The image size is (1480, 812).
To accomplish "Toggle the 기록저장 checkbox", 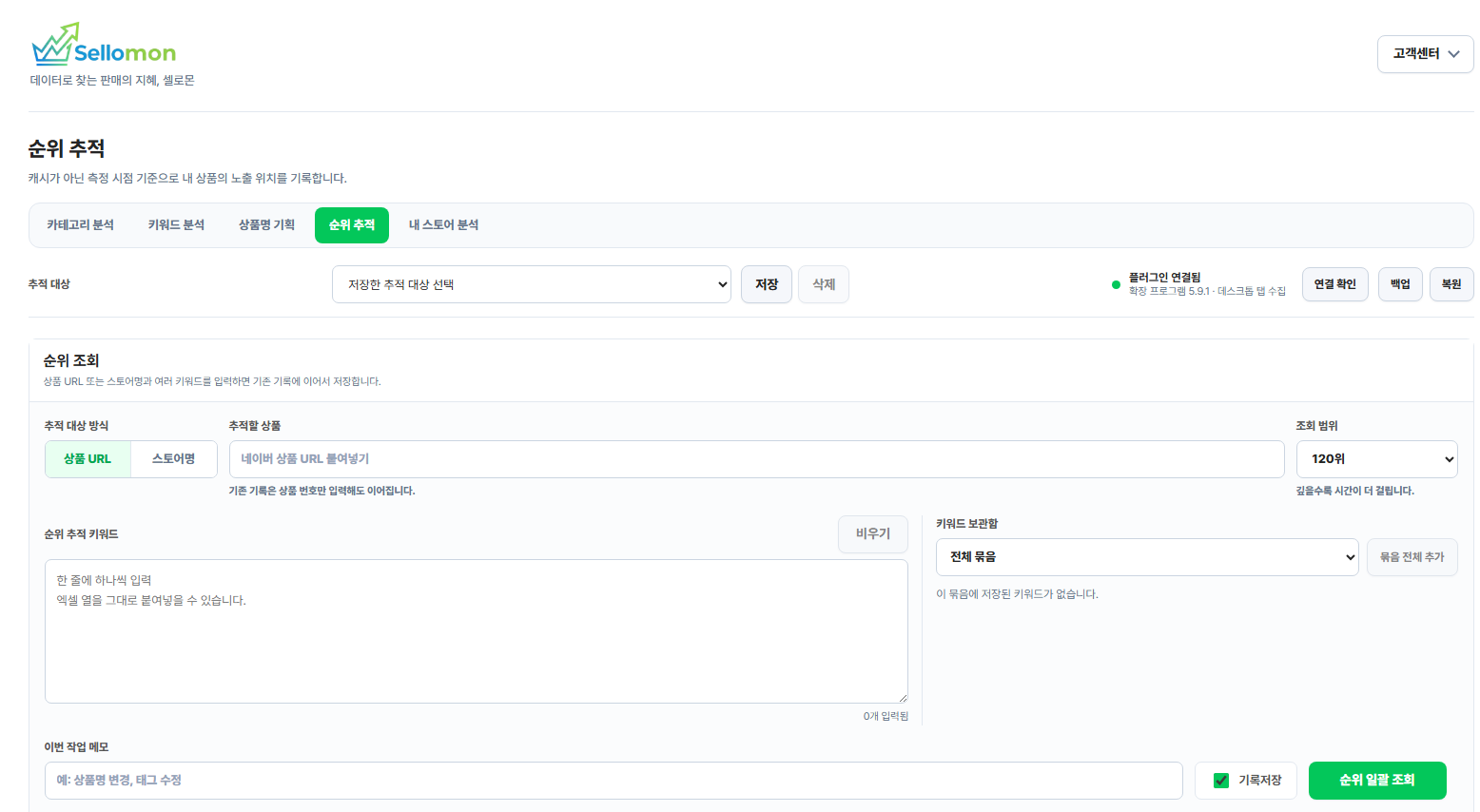I will point(1221,781).
